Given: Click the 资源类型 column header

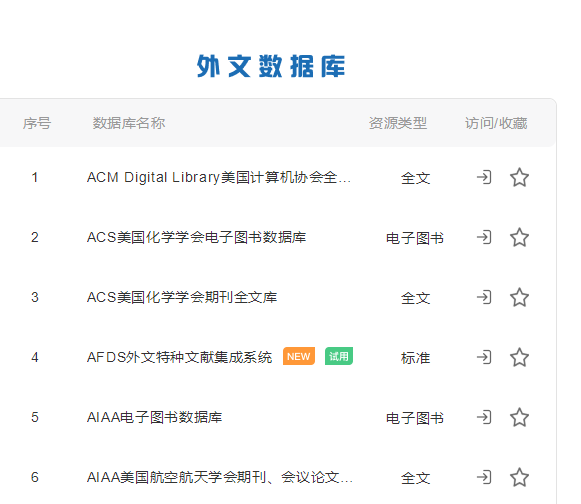Looking at the screenshot, I should (398, 123).
